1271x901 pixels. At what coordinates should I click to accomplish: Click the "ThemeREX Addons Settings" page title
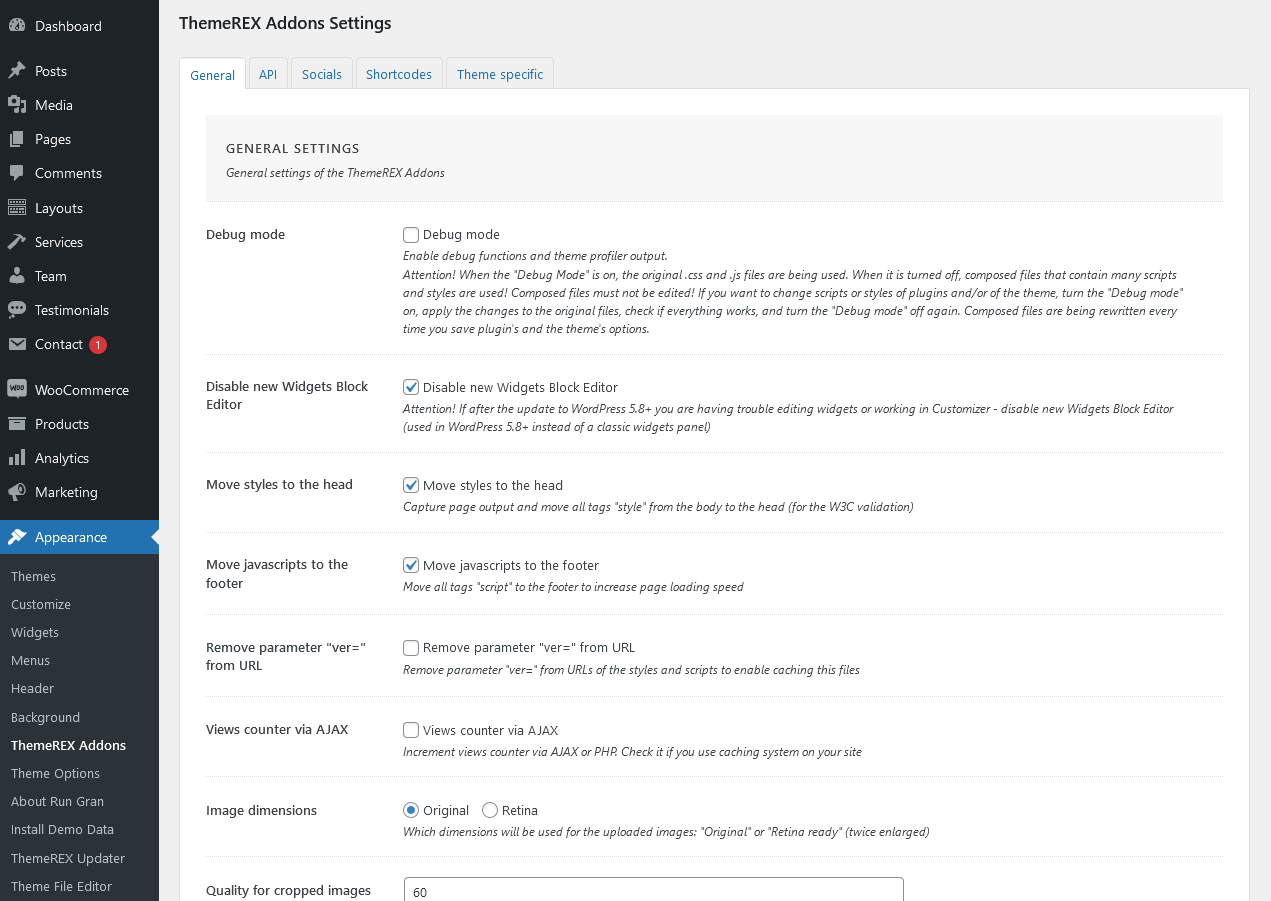pyautogui.click(x=285, y=22)
